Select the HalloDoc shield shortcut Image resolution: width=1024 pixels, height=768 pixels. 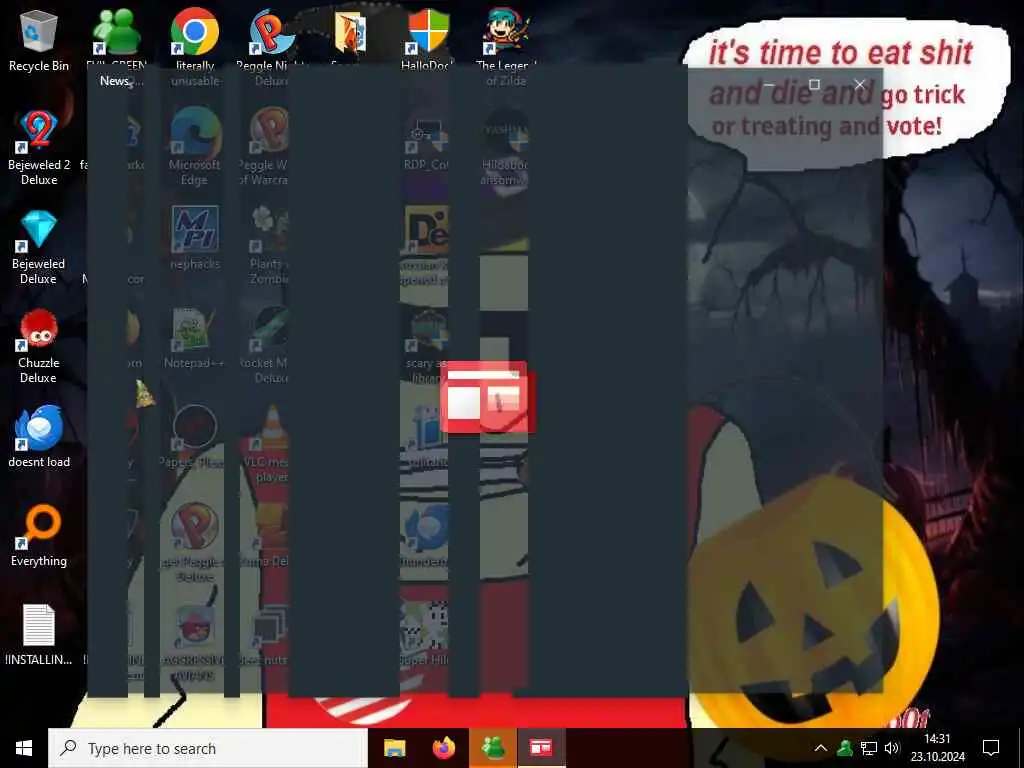pos(428,38)
